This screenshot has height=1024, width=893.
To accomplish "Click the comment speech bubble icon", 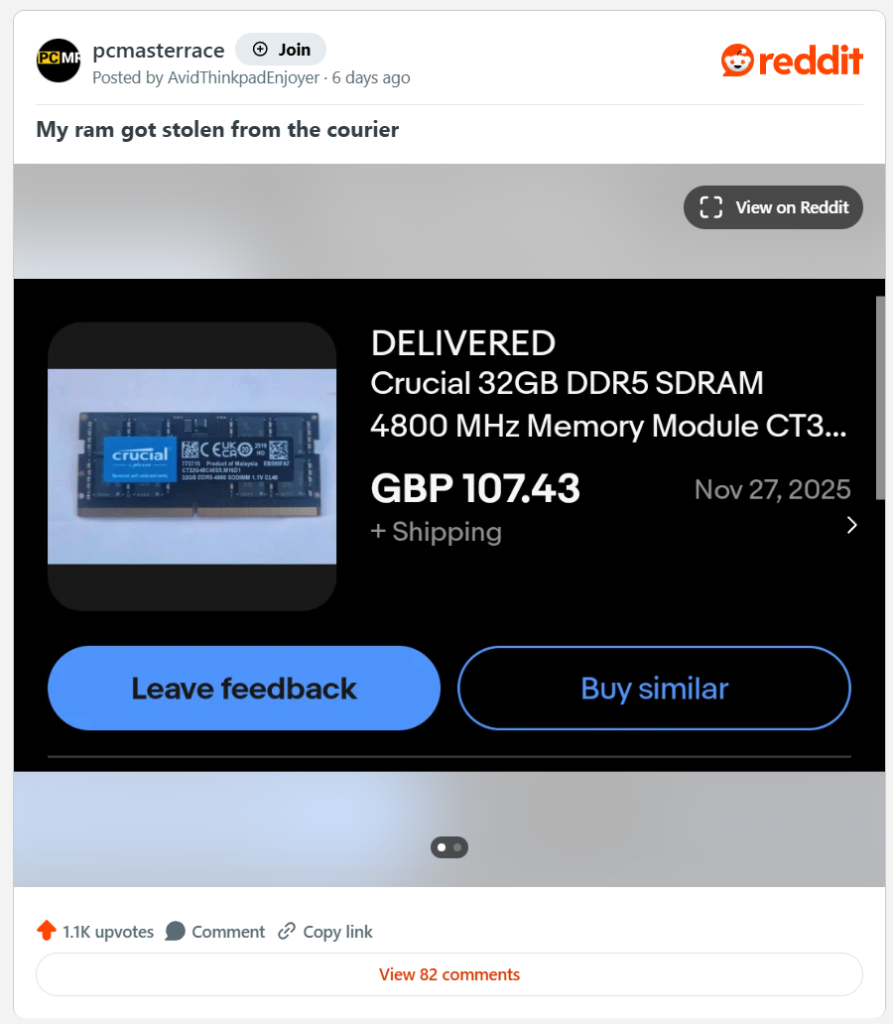I will click(175, 931).
